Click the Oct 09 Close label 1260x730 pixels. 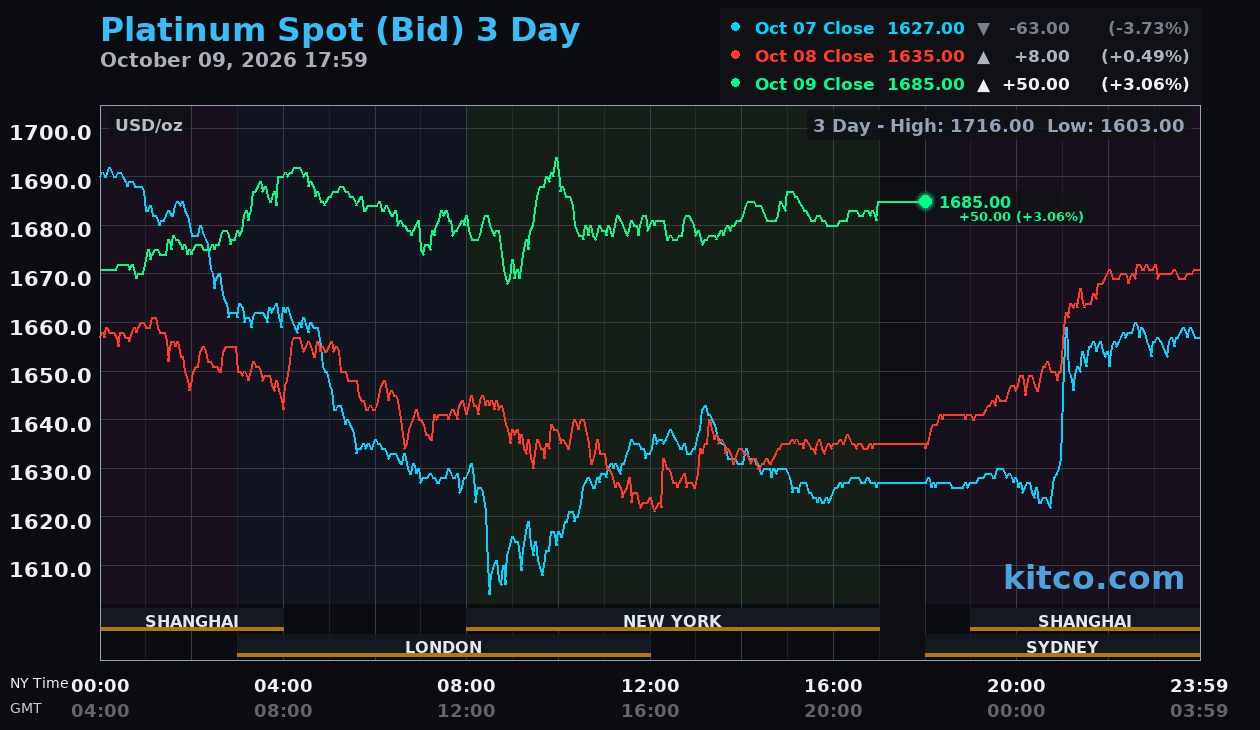pyautogui.click(x=814, y=85)
